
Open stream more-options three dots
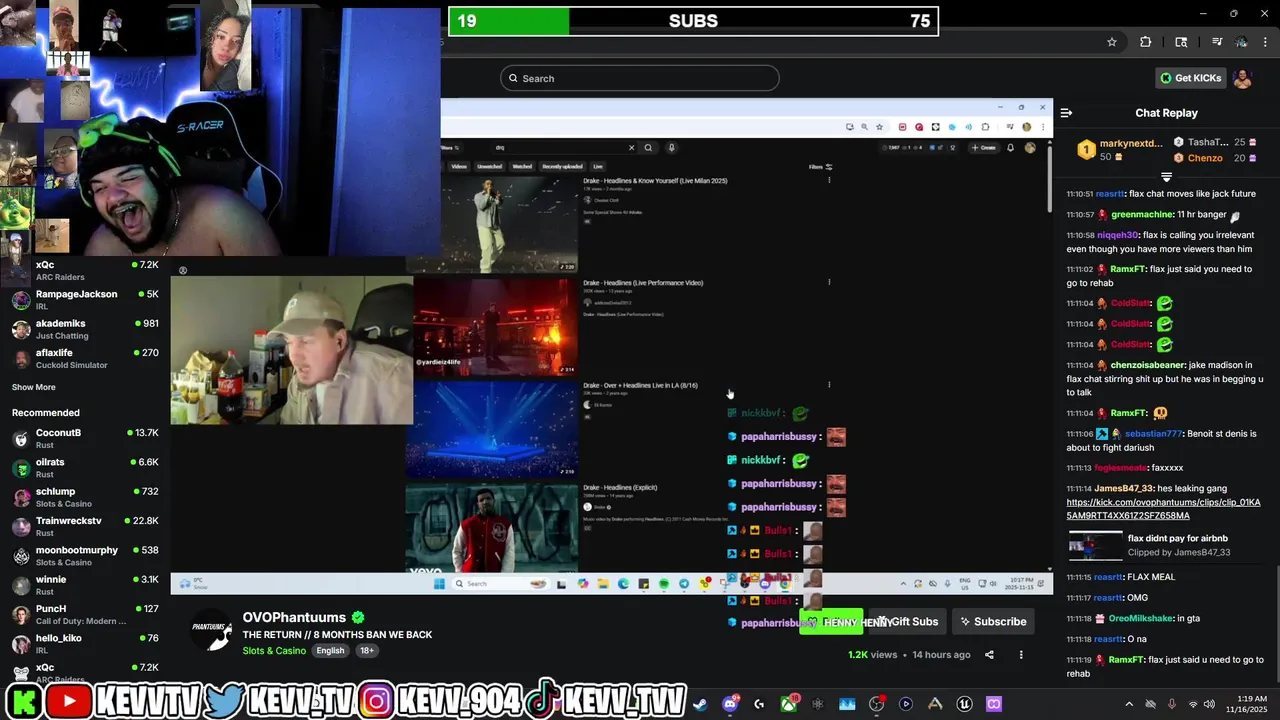pos(1021,655)
